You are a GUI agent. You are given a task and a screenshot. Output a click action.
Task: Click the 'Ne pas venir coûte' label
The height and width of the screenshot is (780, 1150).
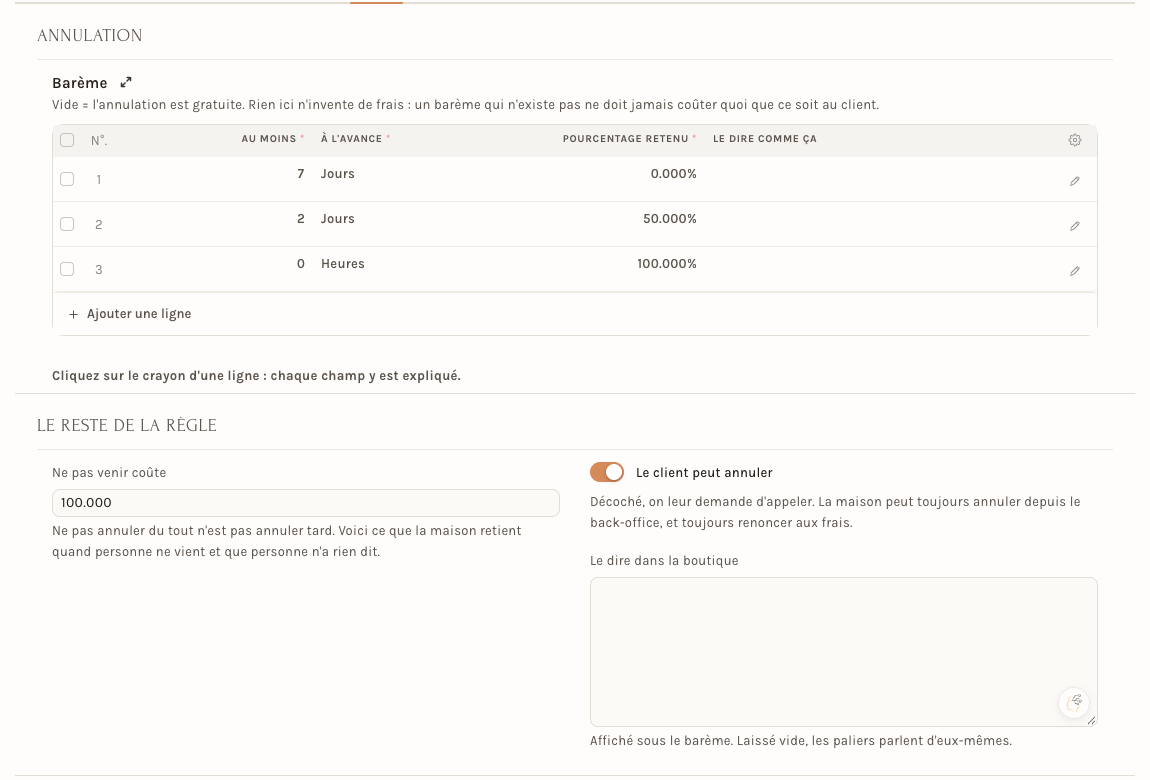[109, 473]
